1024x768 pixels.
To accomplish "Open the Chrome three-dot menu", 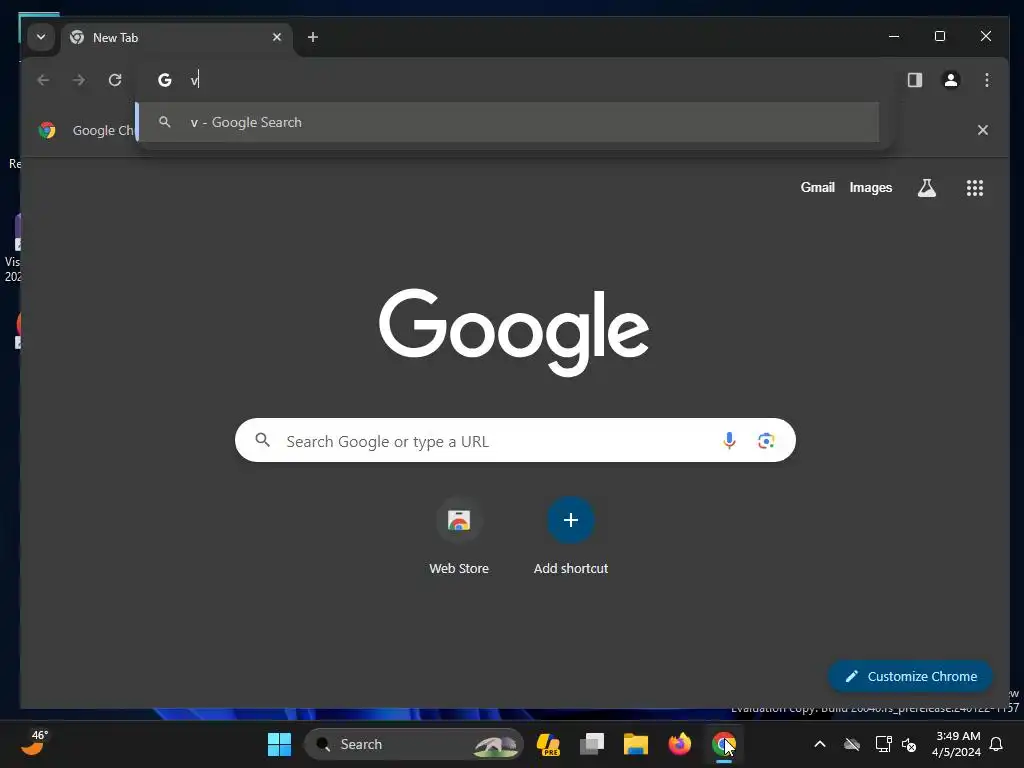I will pyautogui.click(x=987, y=80).
